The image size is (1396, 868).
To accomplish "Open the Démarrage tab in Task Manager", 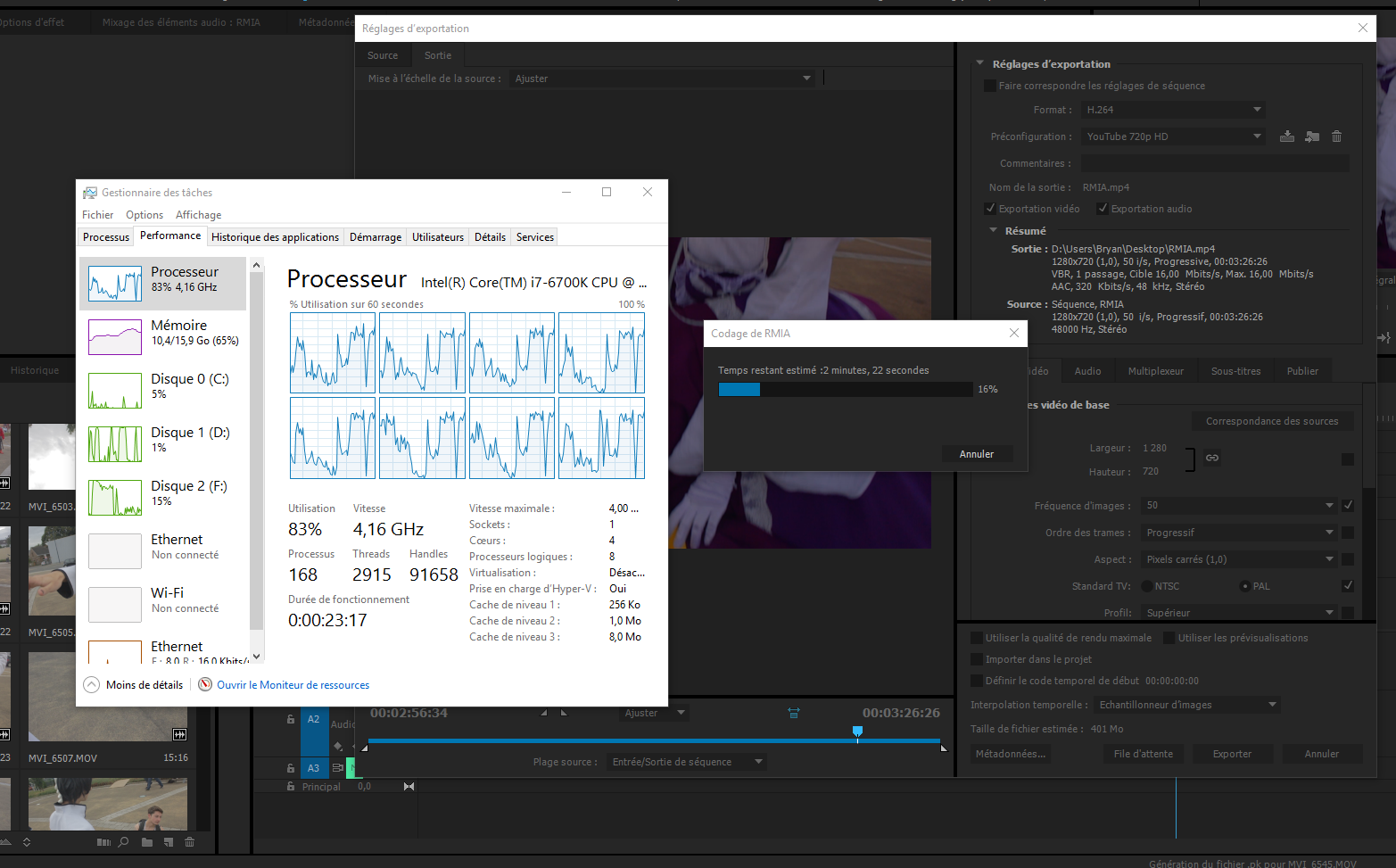I will tap(376, 236).
